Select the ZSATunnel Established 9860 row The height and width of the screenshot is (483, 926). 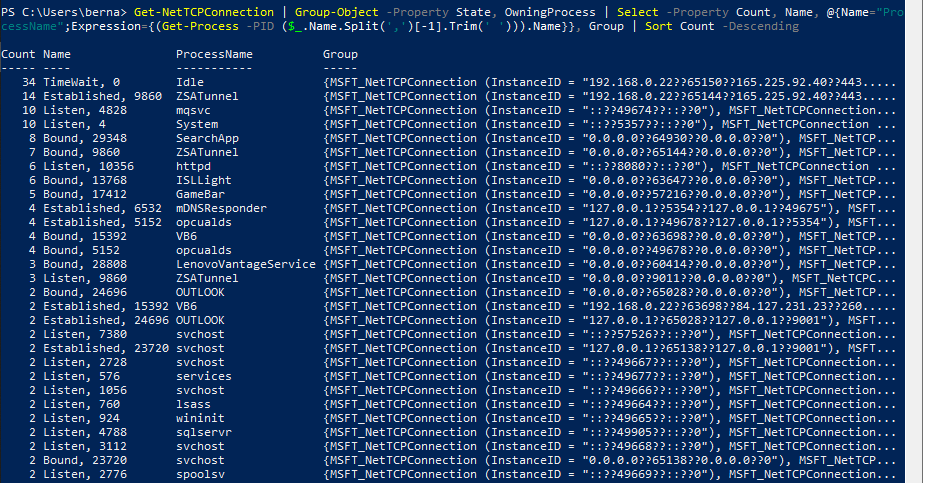[449, 96]
